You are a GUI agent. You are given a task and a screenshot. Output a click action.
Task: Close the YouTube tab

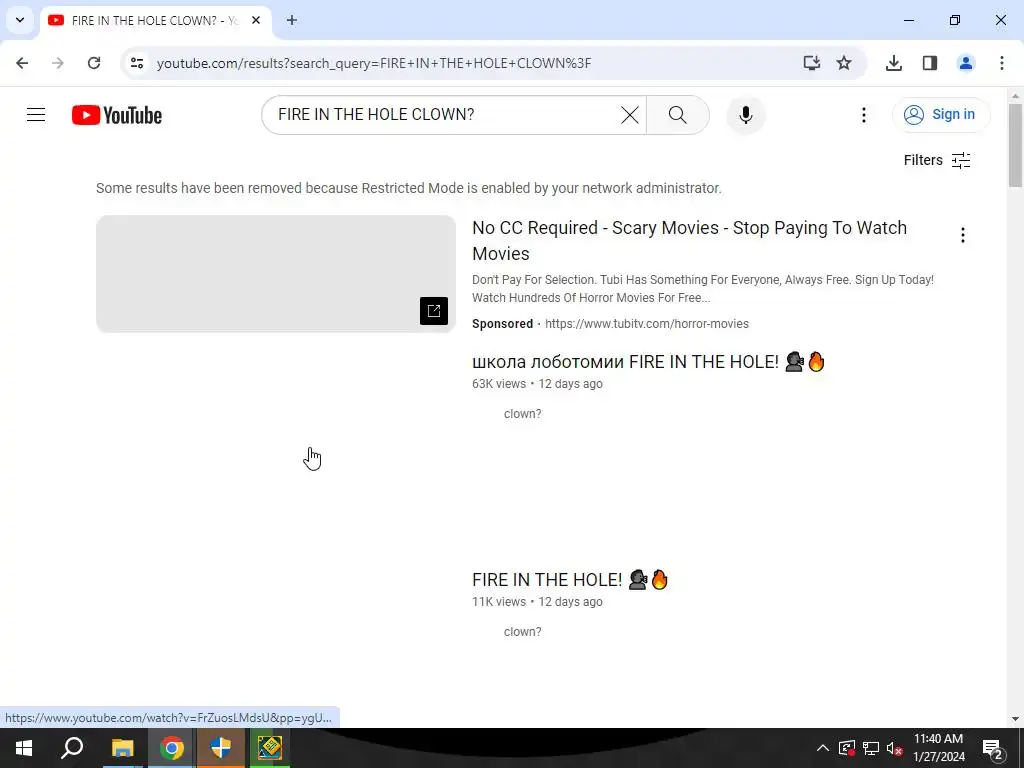[x=256, y=20]
